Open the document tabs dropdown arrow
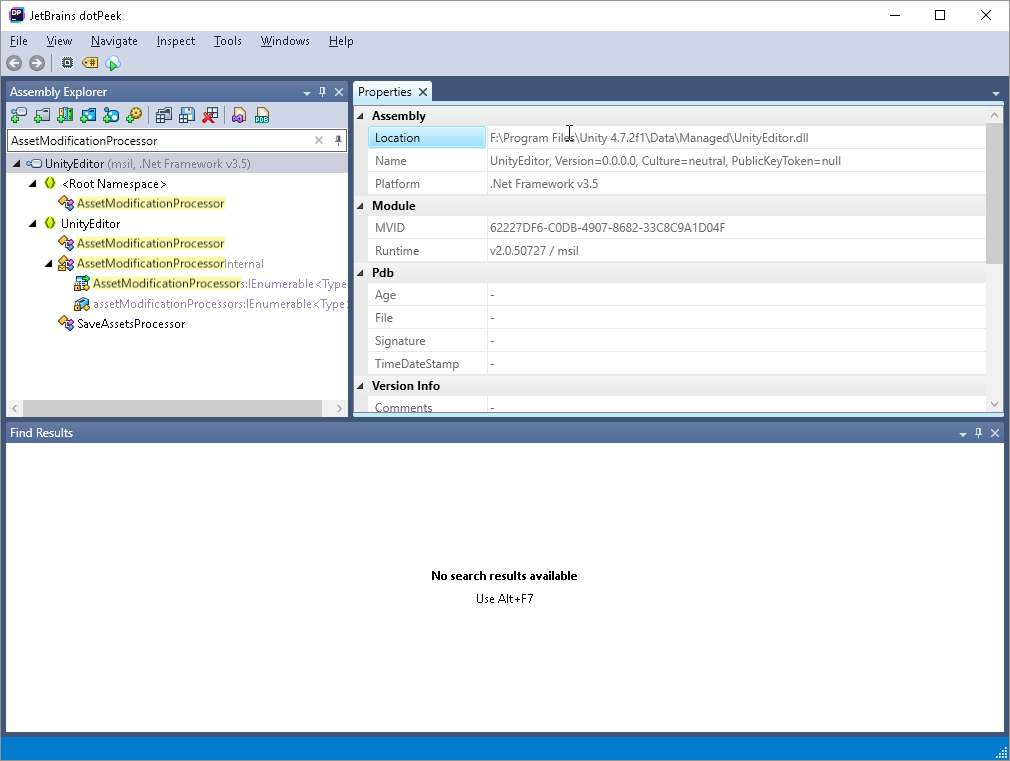1010x761 pixels. click(996, 94)
